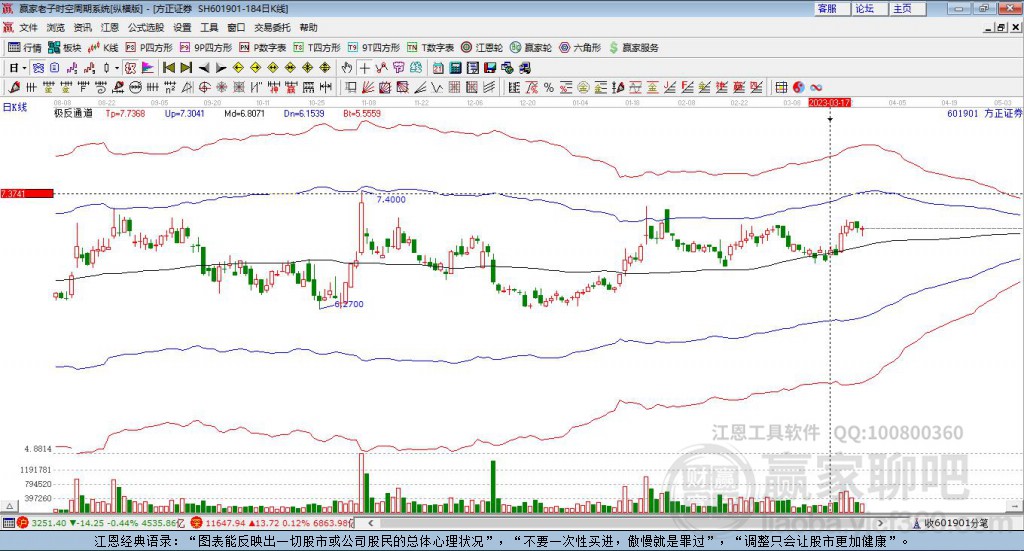Open the T四方形 tool
Screen dimensions: 1024x551
(x=317, y=48)
